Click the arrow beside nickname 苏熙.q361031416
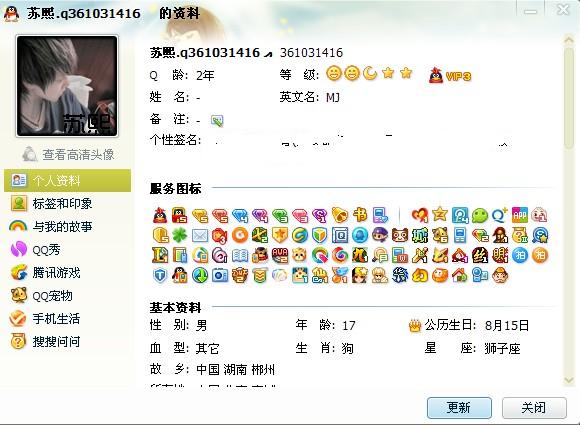580x425 pixels. pos(267,54)
